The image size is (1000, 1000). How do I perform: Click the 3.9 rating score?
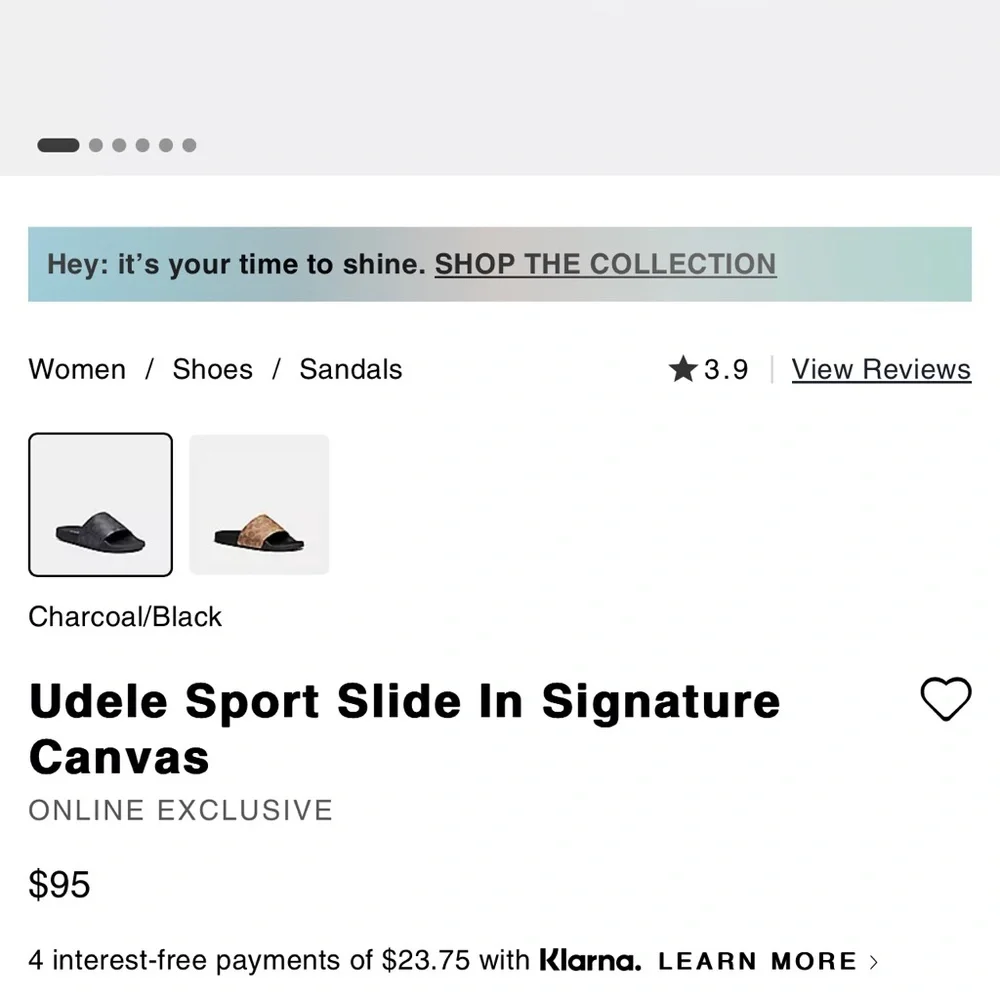point(726,369)
